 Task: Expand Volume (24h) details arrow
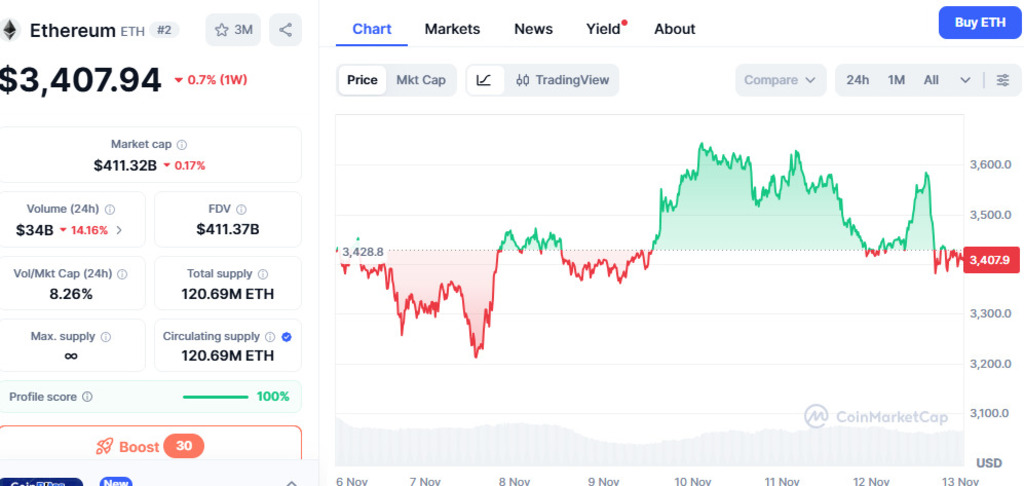click(x=120, y=230)
